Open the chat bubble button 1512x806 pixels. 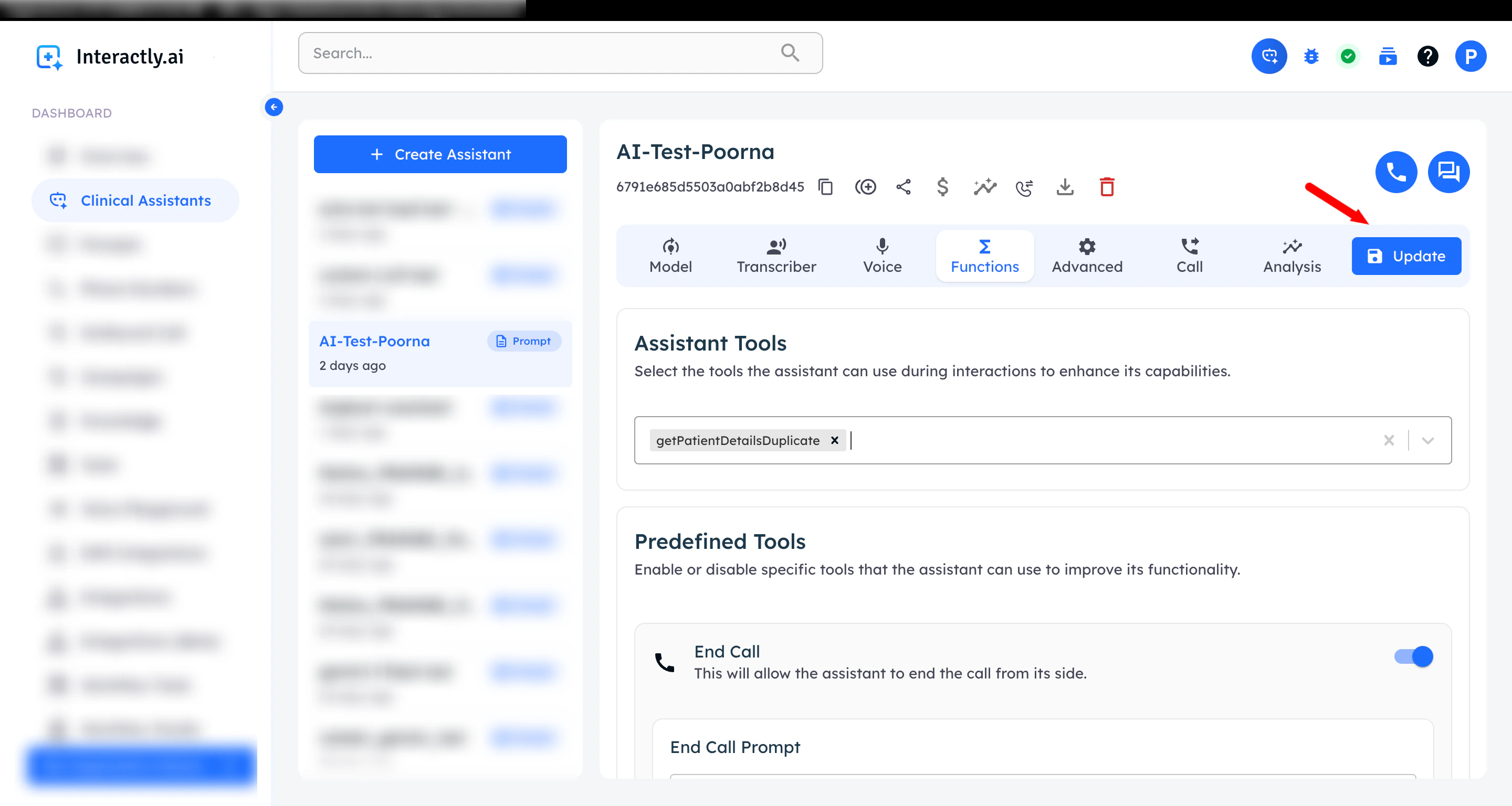point(1448,172)
